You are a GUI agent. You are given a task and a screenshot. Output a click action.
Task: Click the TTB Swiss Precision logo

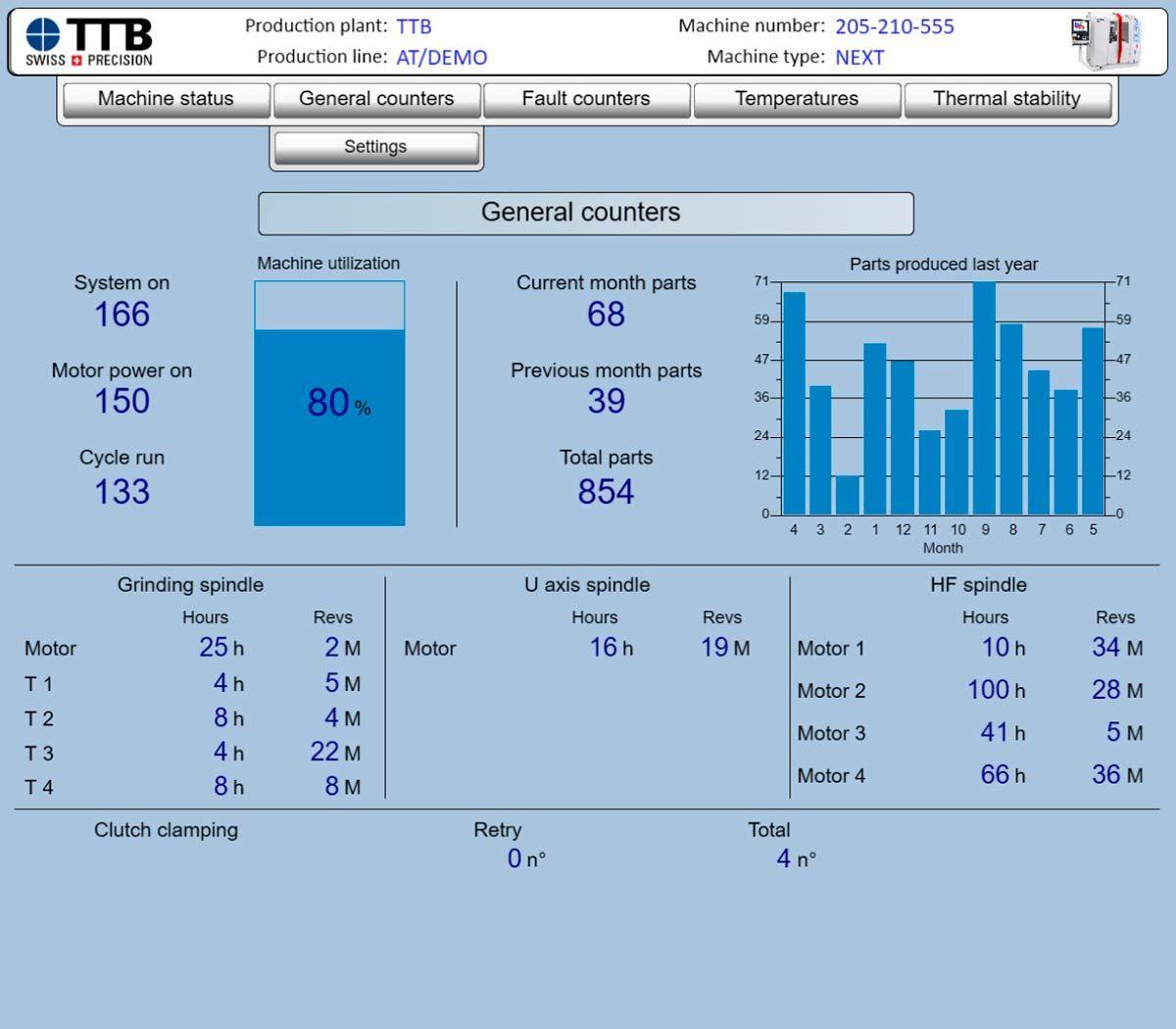pos(90,42)
